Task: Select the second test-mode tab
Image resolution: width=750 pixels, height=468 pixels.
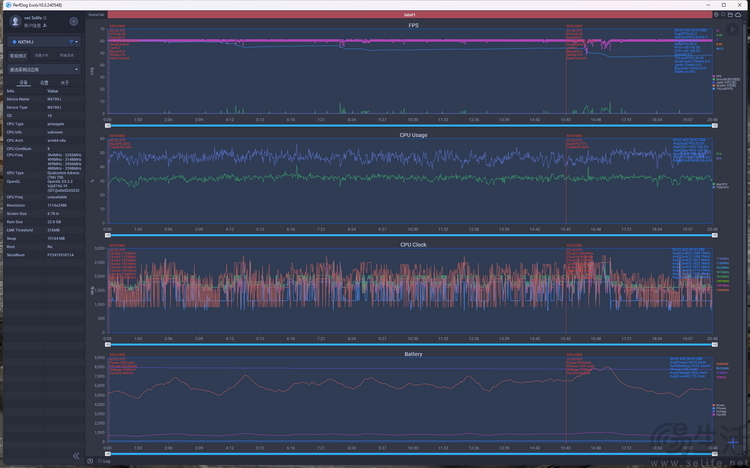Action: click(42, 56)
